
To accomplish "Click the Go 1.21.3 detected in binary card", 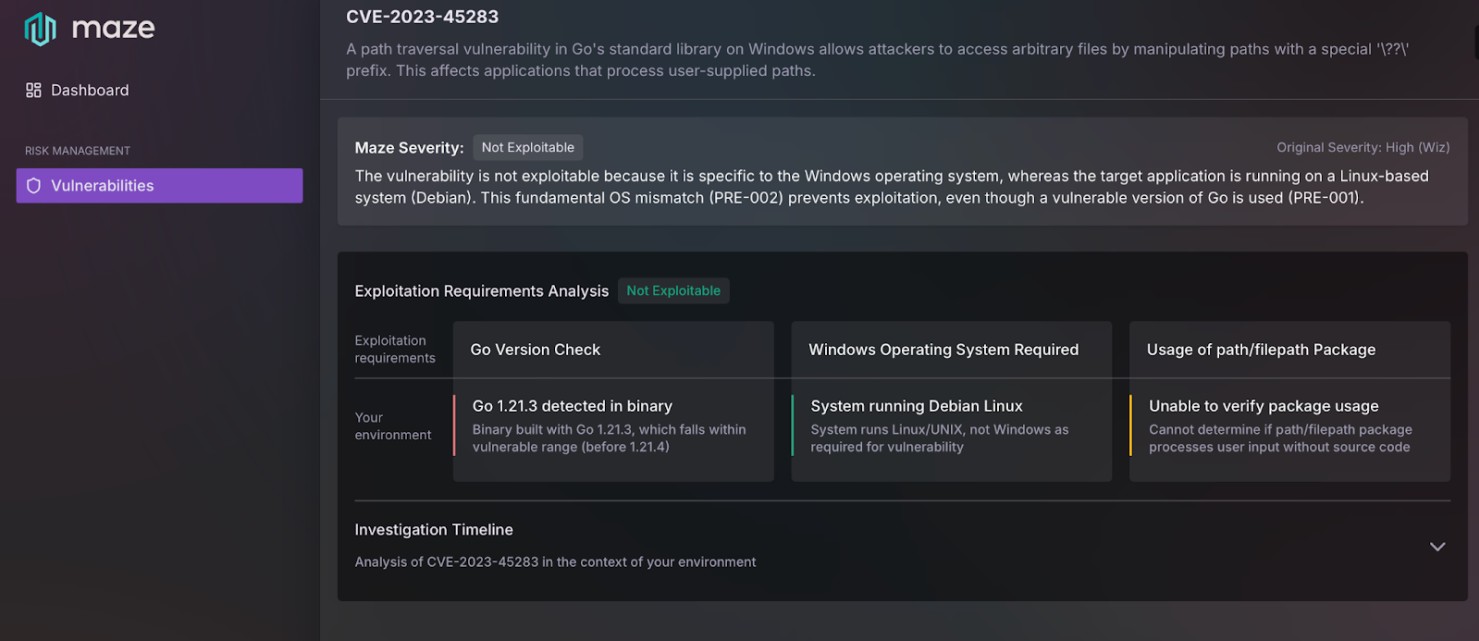I will pos(612,426).
